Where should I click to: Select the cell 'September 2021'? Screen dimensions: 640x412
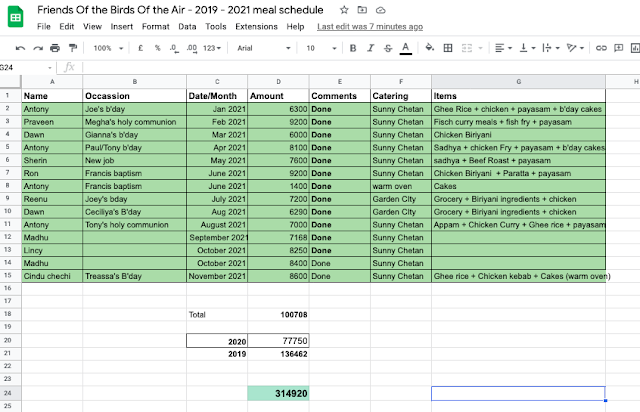point(217,238)
